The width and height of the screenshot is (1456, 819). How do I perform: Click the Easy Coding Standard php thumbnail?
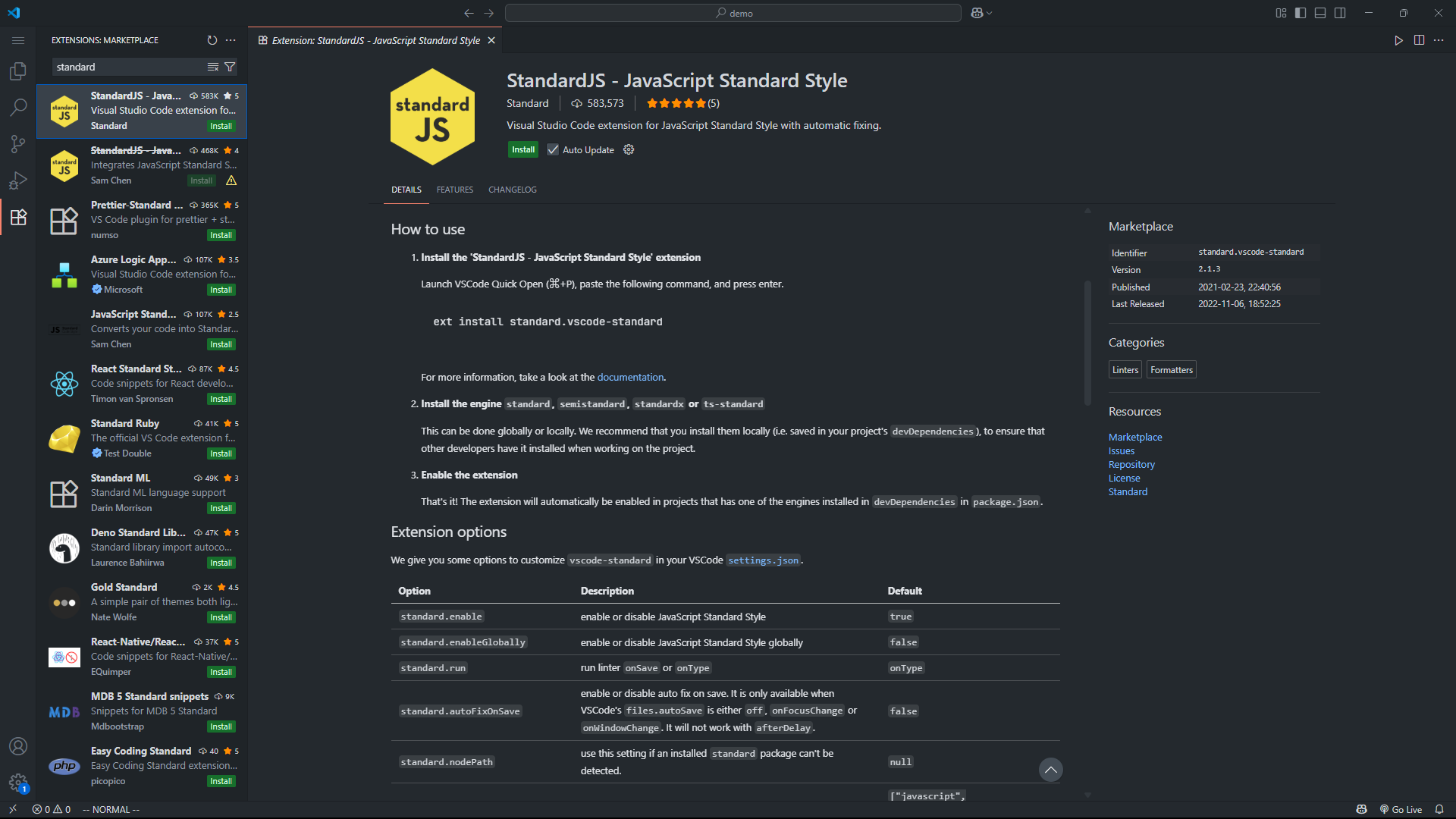coord(64,766)
